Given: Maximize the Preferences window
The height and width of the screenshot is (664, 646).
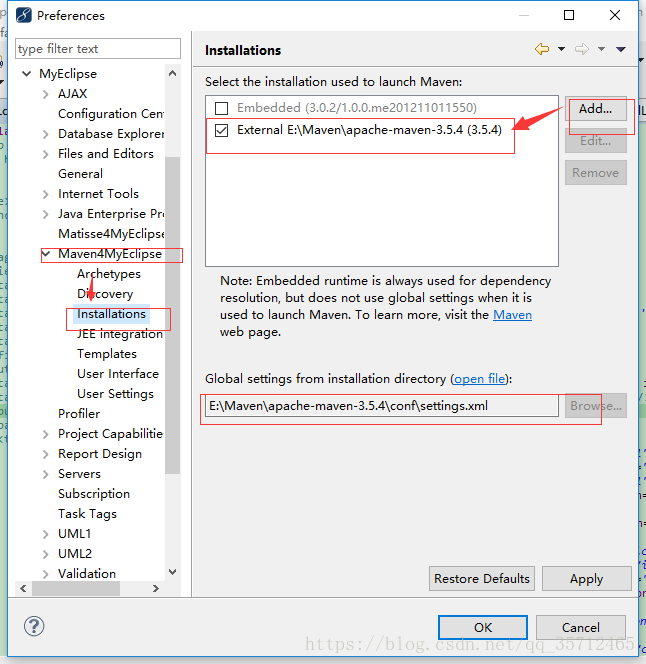Looking at the screenshot, I should [x=569, y=15].
